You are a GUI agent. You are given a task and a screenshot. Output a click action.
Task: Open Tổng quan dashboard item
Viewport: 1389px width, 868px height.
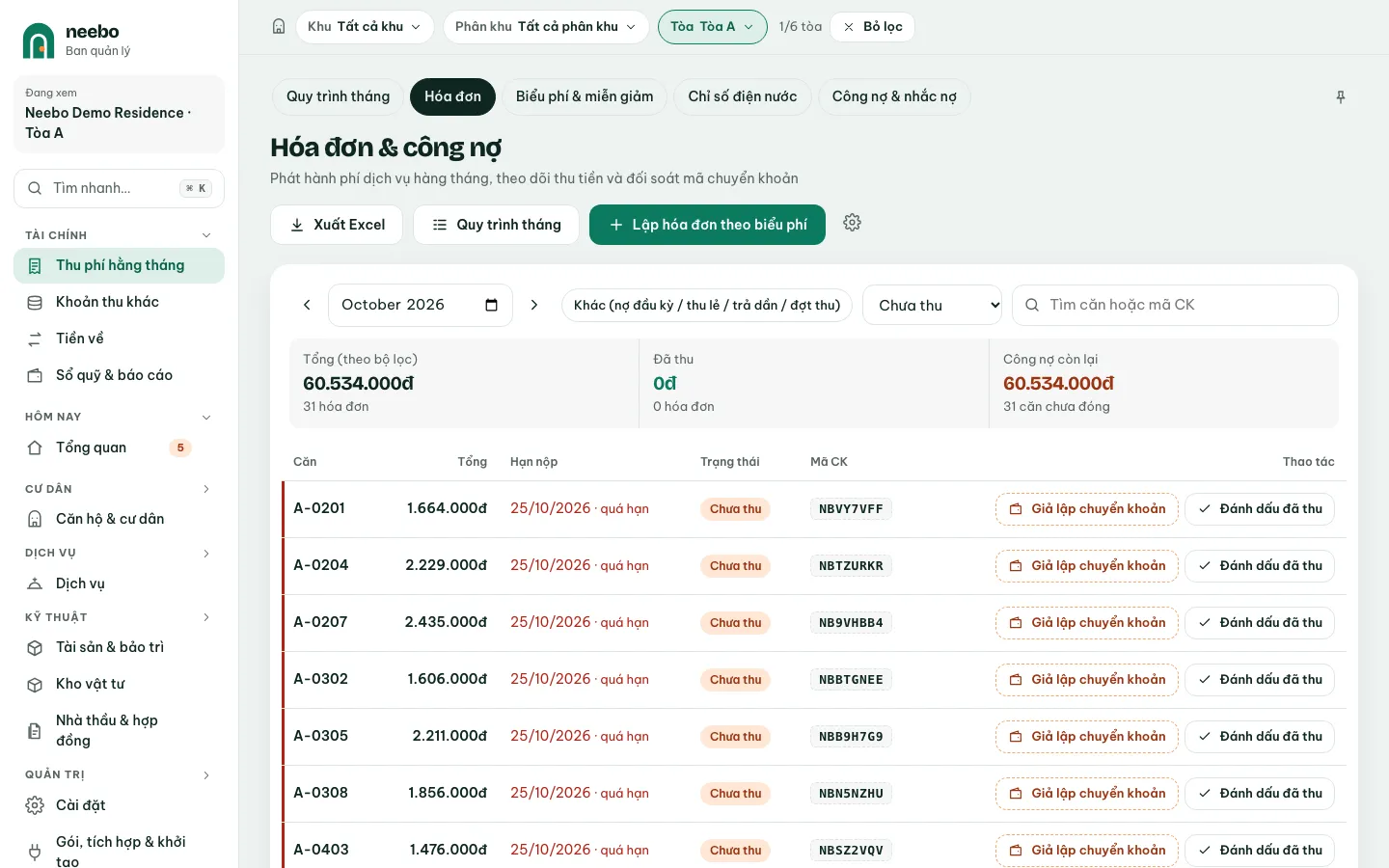(x=119, y=448)
